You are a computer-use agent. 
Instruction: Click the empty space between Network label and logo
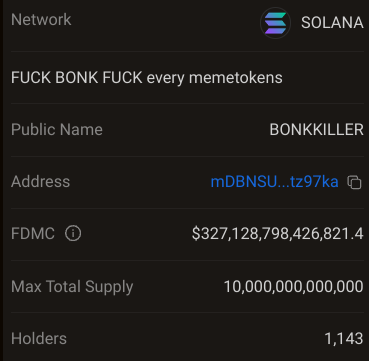pyautogui.click(x=166, y=21)
